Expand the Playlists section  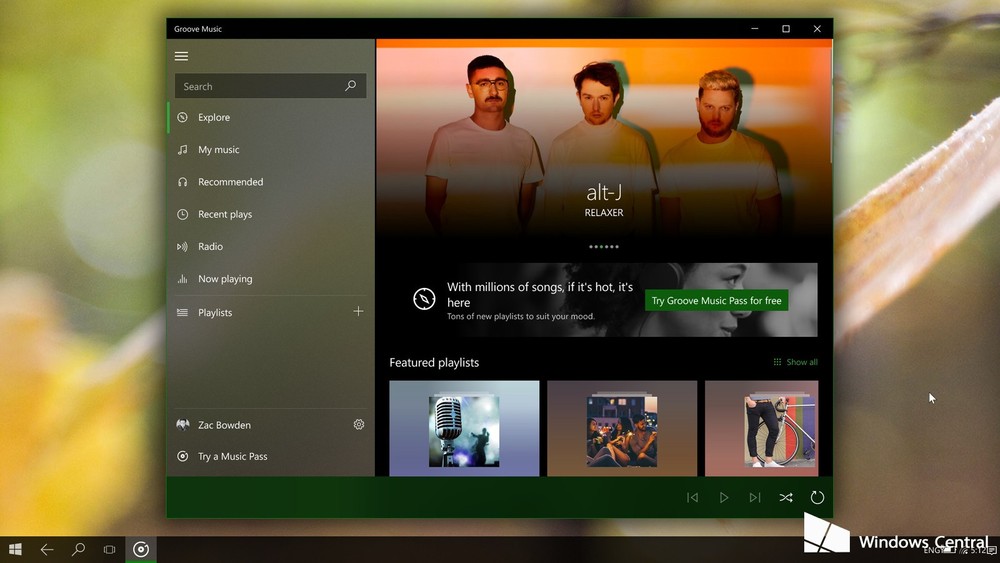click(x=215, y=313)
